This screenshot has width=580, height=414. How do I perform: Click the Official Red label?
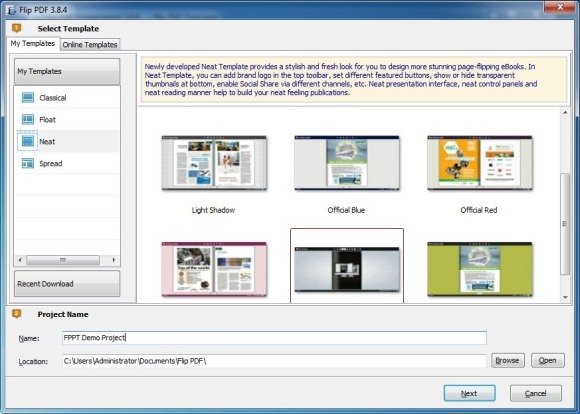click(479, 210)
